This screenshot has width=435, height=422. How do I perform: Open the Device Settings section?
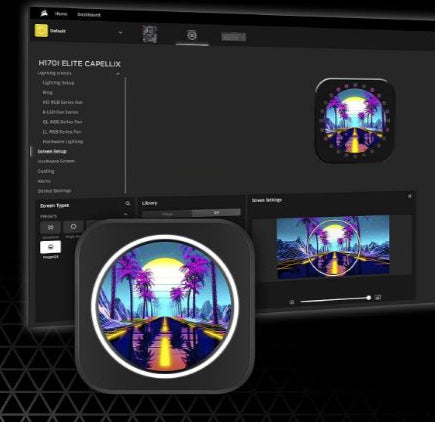click(x=54, y=191)
